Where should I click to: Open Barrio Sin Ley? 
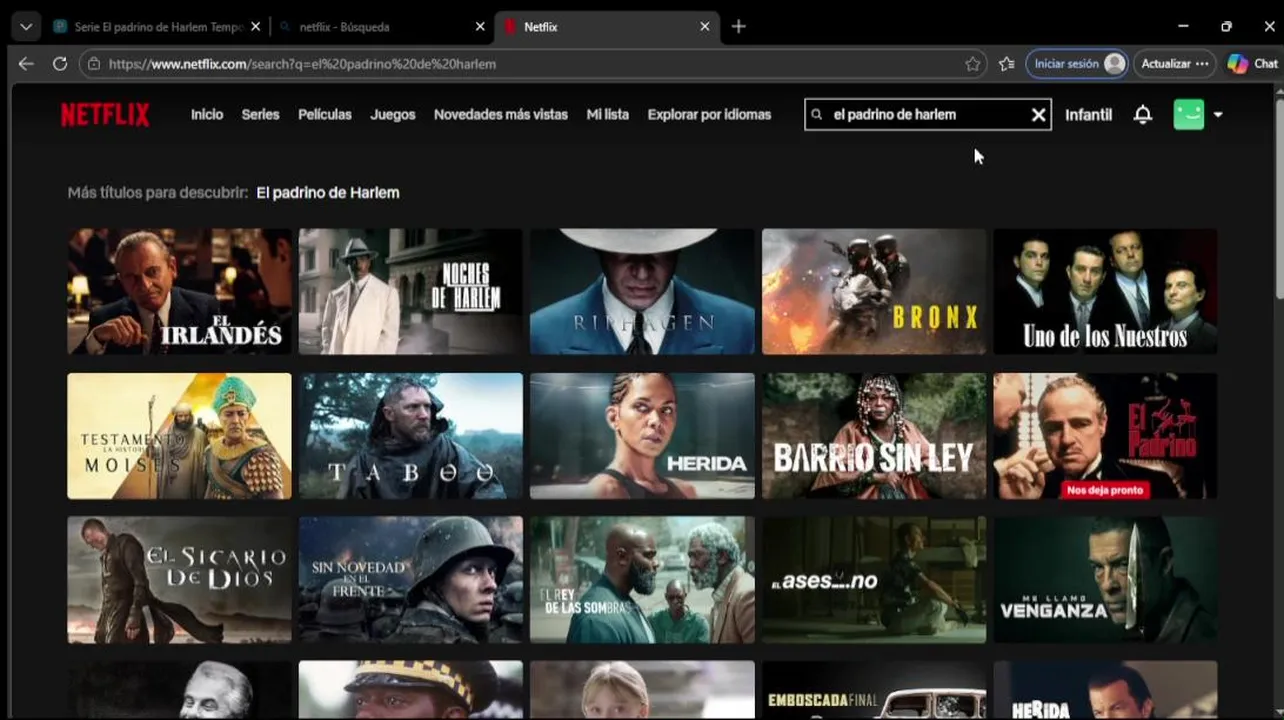click(874, 436)
